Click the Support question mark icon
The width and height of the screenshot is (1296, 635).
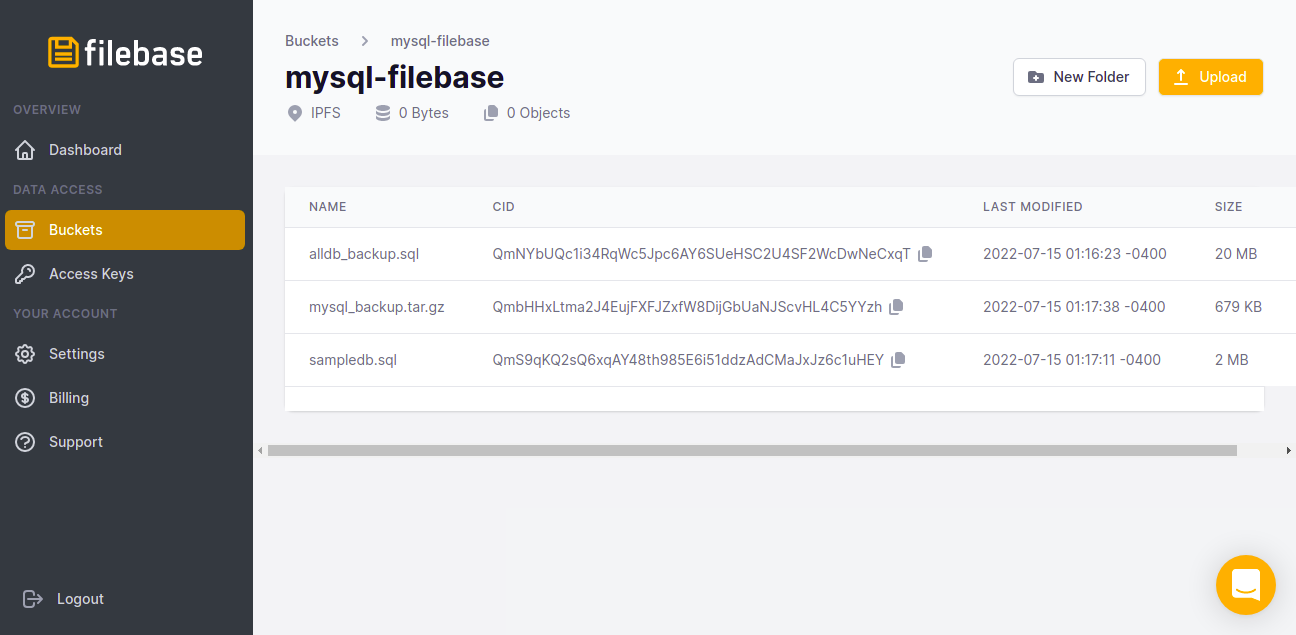(x=26, y=442)
